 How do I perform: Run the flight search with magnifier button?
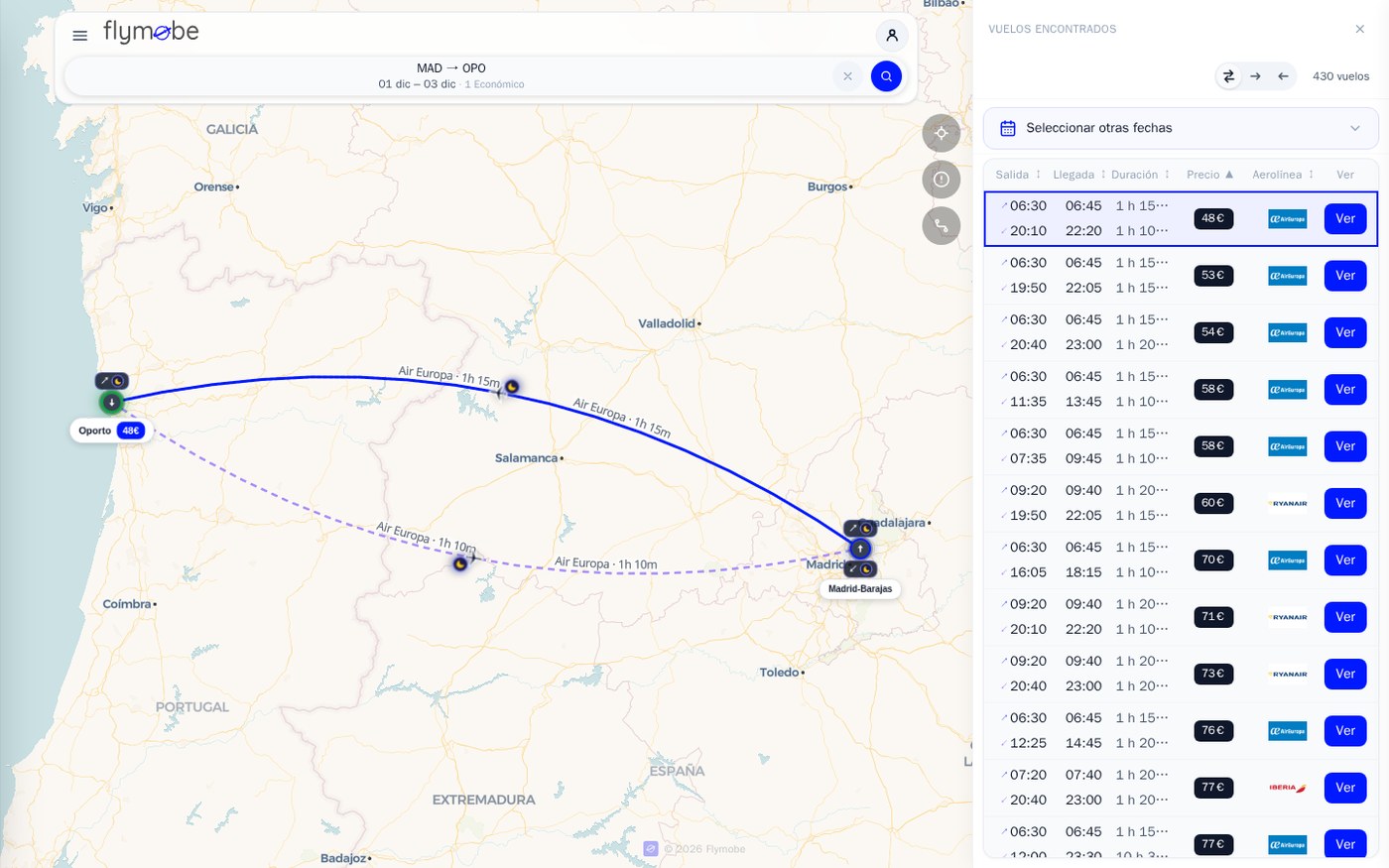tap(886, 76)
